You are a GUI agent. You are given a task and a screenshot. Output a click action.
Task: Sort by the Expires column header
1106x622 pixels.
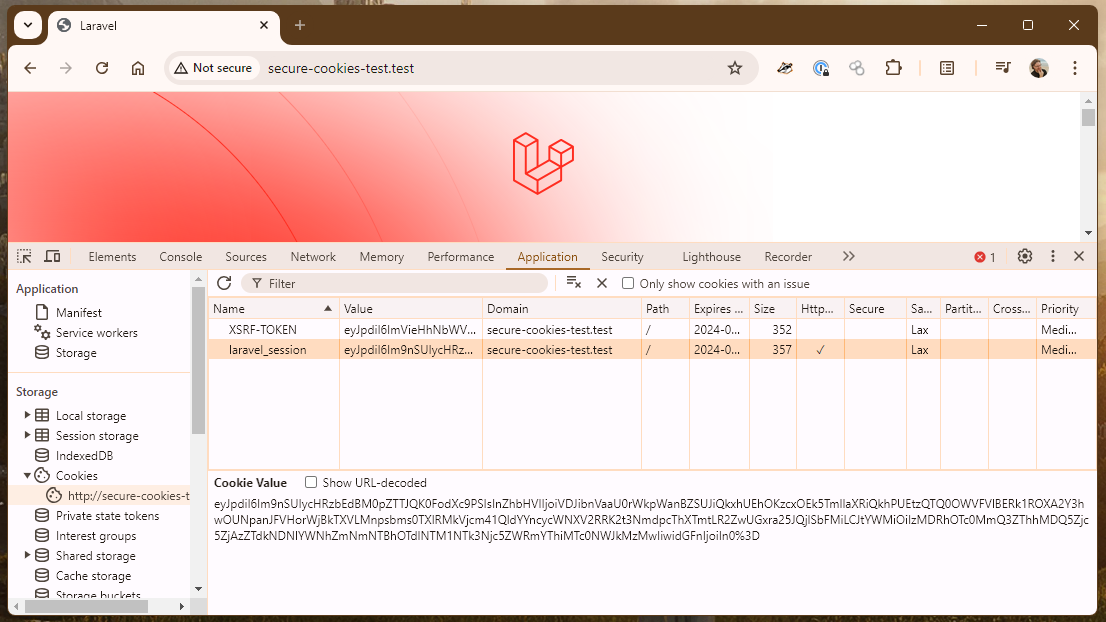click(718, 309)
